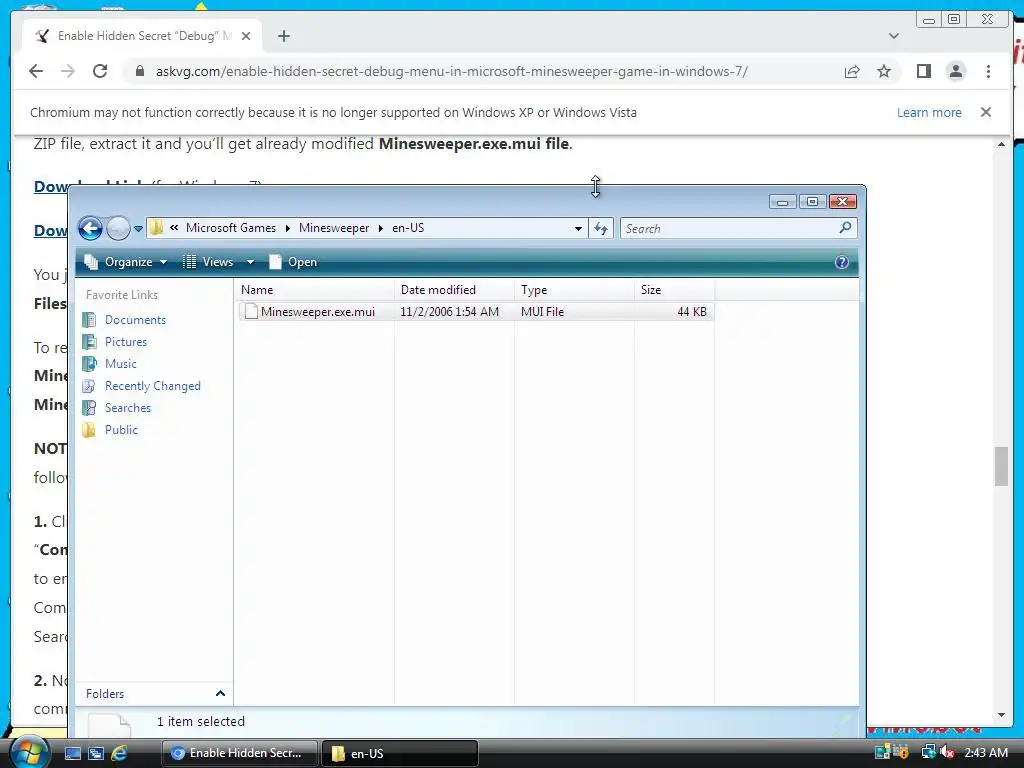The image size is (1024, 768).
Task: Open Chromium three-dot menu
Action: tap(988, 71)
